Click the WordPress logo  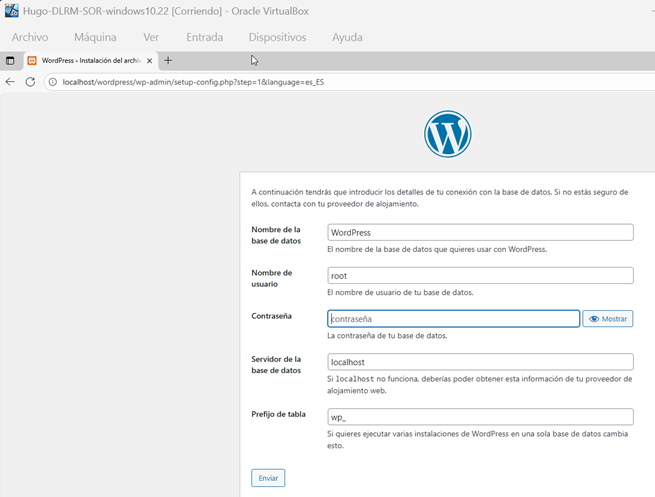coord(447,134)
